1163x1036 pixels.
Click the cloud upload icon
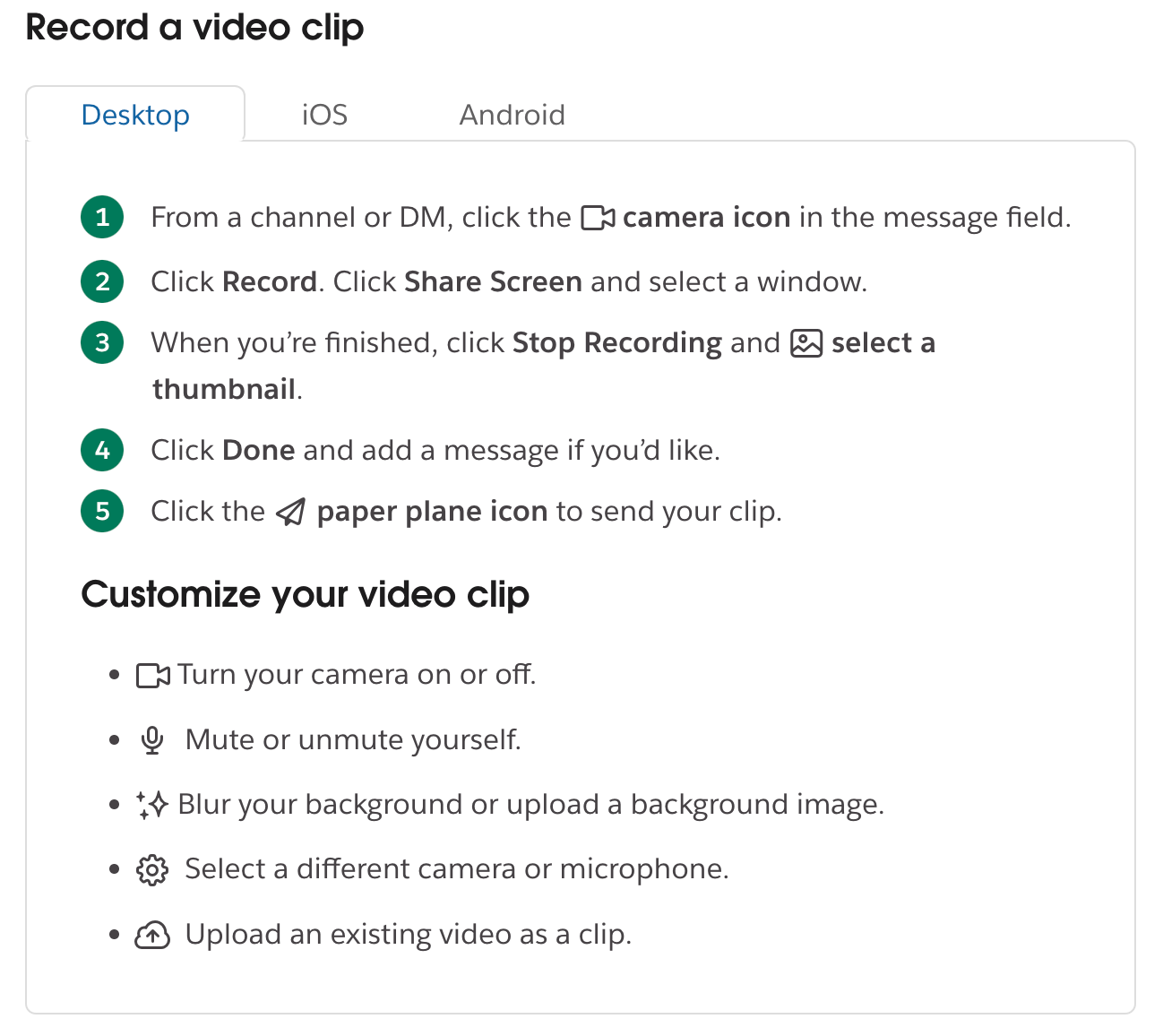pyautogui.click(x=152, y=936)
